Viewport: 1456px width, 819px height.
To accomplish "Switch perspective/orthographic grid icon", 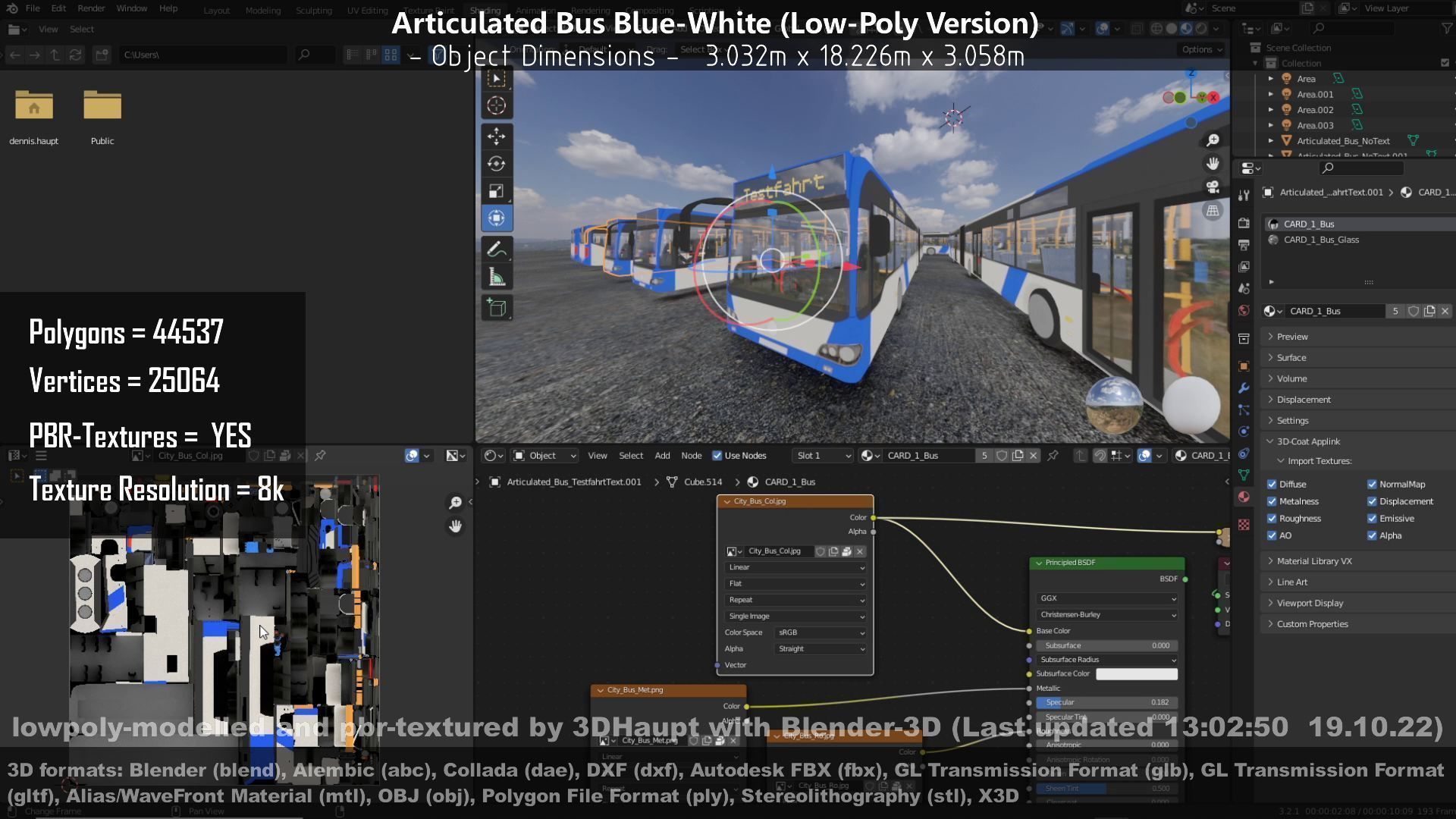I will point(1213,211).
